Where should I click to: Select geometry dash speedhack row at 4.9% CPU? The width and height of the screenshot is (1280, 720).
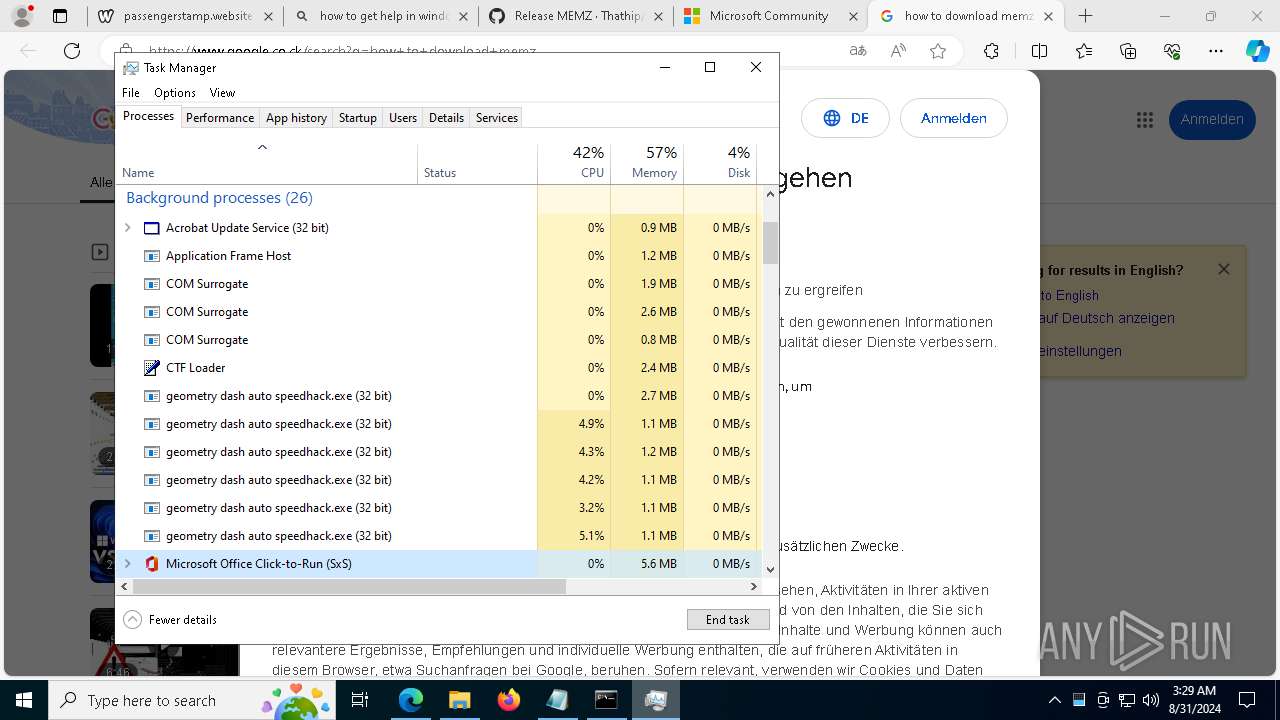[x=438, y=424]
